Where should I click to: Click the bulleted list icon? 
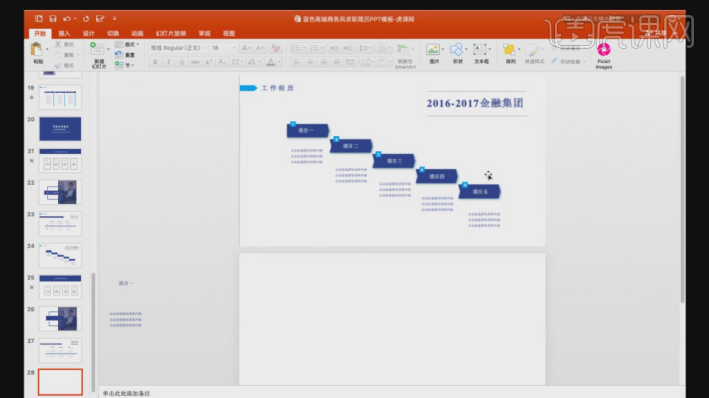coord(295,48)
